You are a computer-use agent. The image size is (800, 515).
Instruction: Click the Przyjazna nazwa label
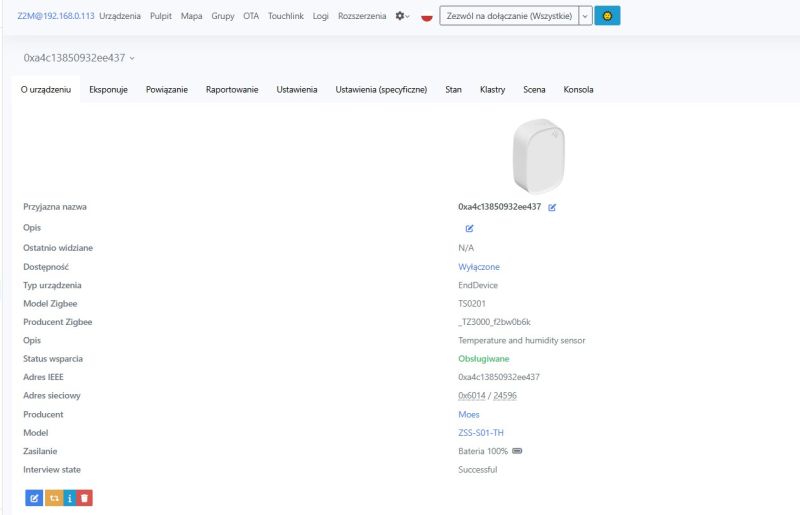[55, 207]
